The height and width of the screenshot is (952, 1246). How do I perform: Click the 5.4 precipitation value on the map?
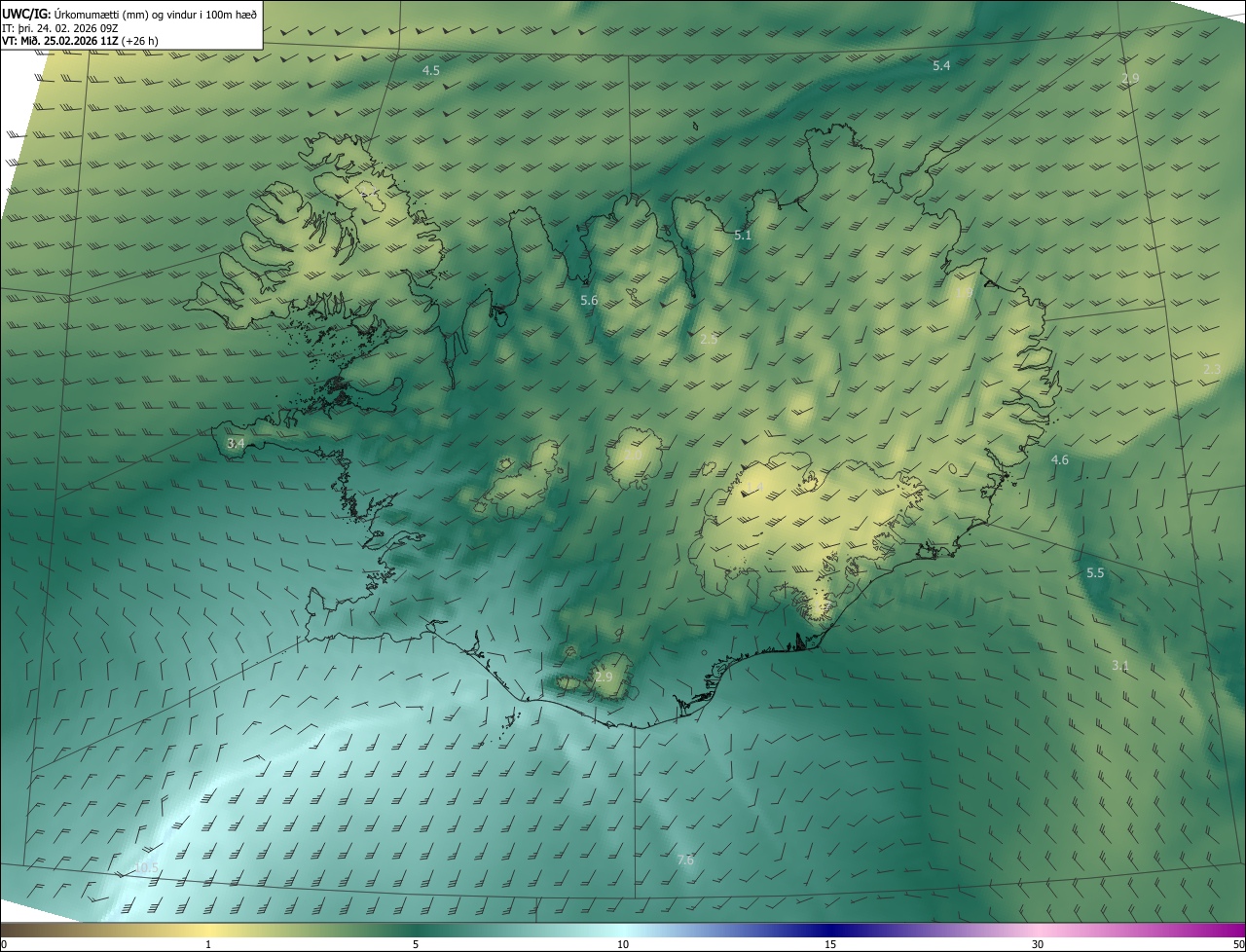click(940, 65)
